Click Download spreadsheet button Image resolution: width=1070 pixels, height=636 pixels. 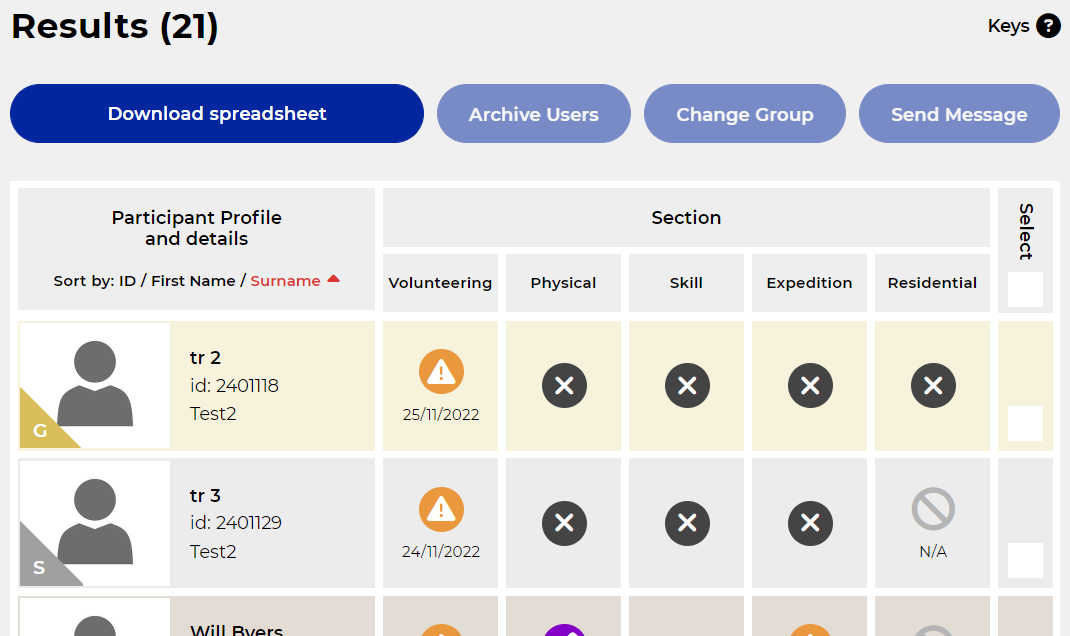(217, 113)
